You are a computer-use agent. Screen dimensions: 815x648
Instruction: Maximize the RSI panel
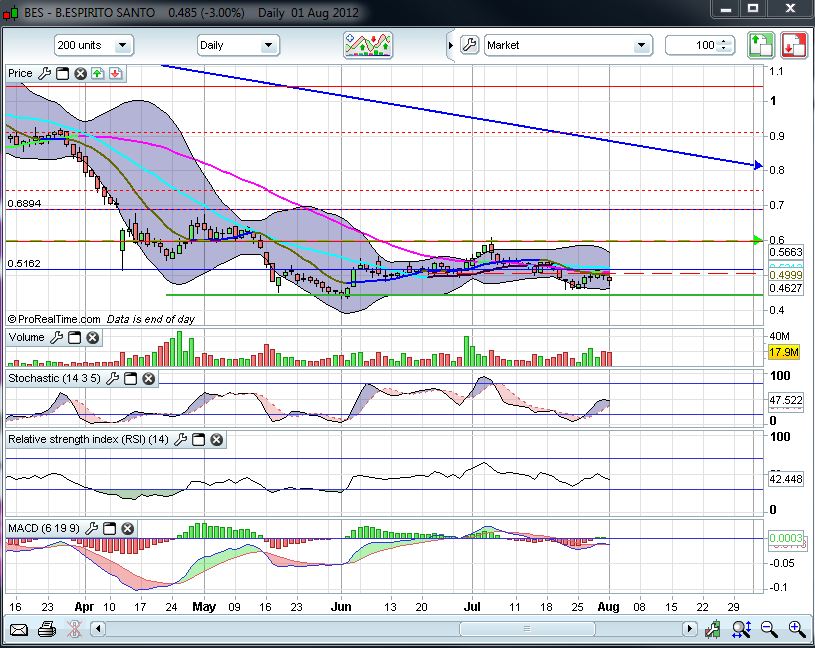198,439
